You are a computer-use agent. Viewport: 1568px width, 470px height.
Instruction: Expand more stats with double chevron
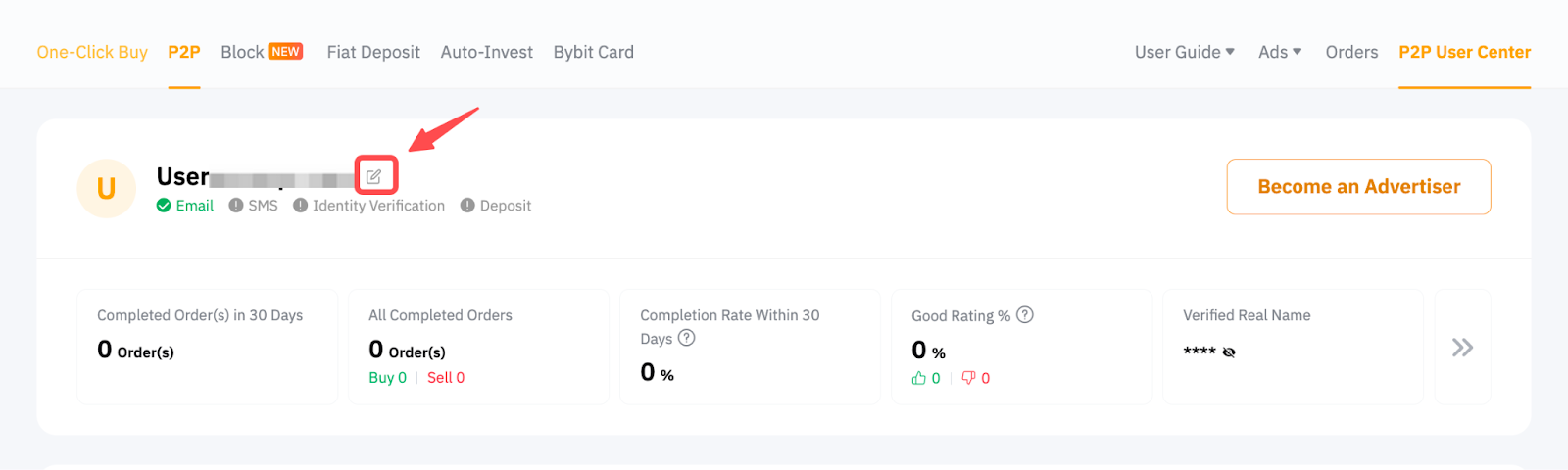point(1462,348)
